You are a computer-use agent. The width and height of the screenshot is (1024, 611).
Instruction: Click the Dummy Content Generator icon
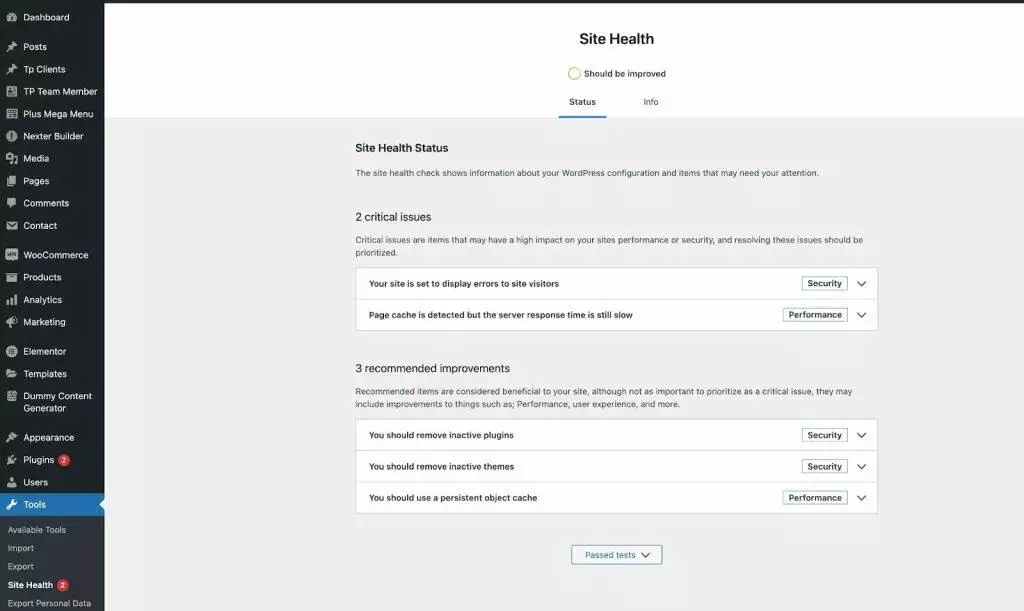click(x=12, y=396)
